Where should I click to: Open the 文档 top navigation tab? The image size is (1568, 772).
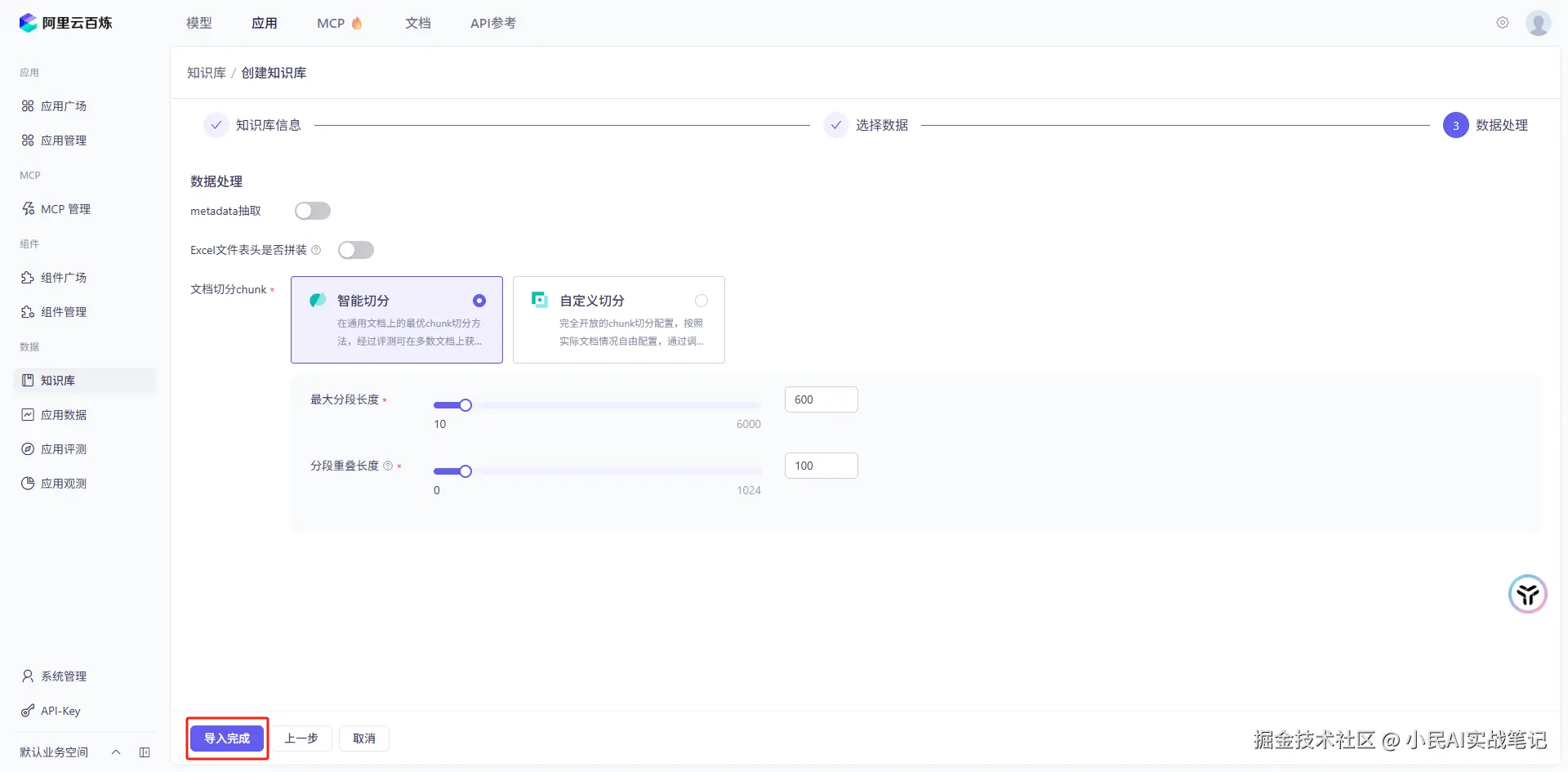point(418,23)
